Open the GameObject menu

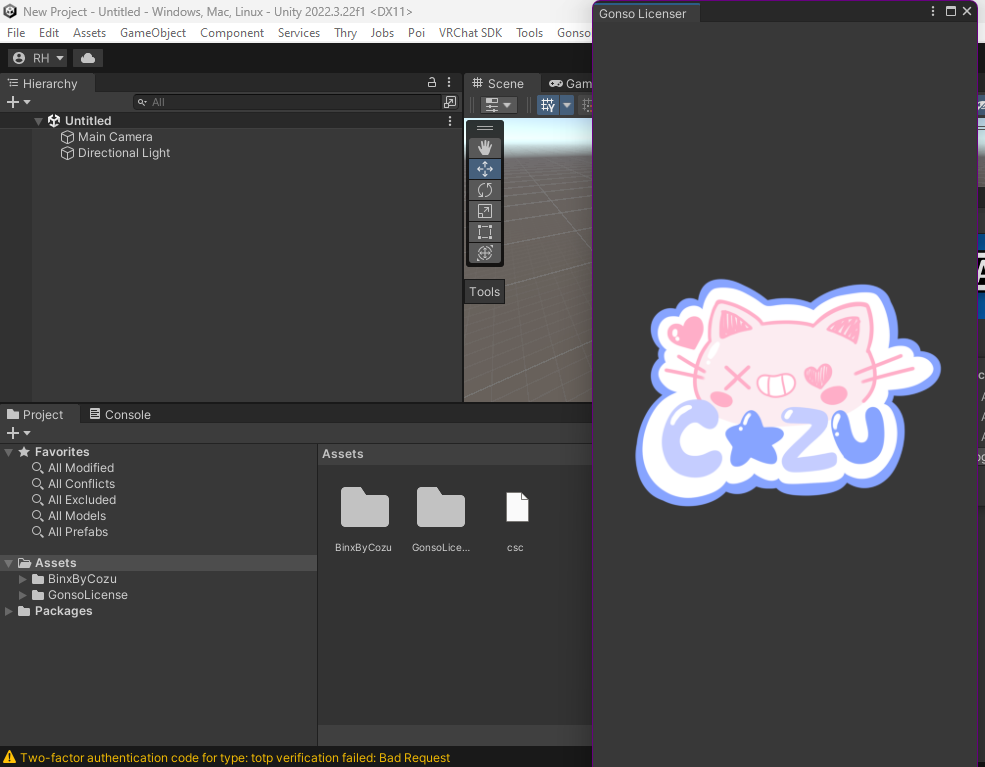tap(153, 33)
